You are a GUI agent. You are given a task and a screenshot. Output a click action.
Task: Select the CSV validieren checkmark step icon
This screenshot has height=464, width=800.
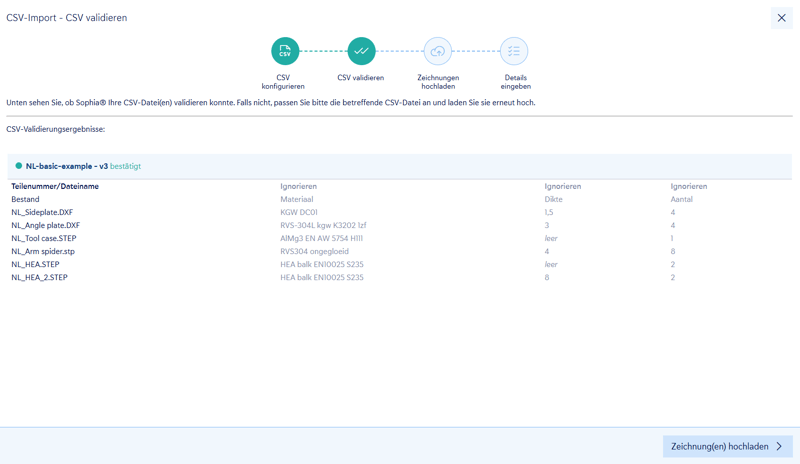point(361,51)
